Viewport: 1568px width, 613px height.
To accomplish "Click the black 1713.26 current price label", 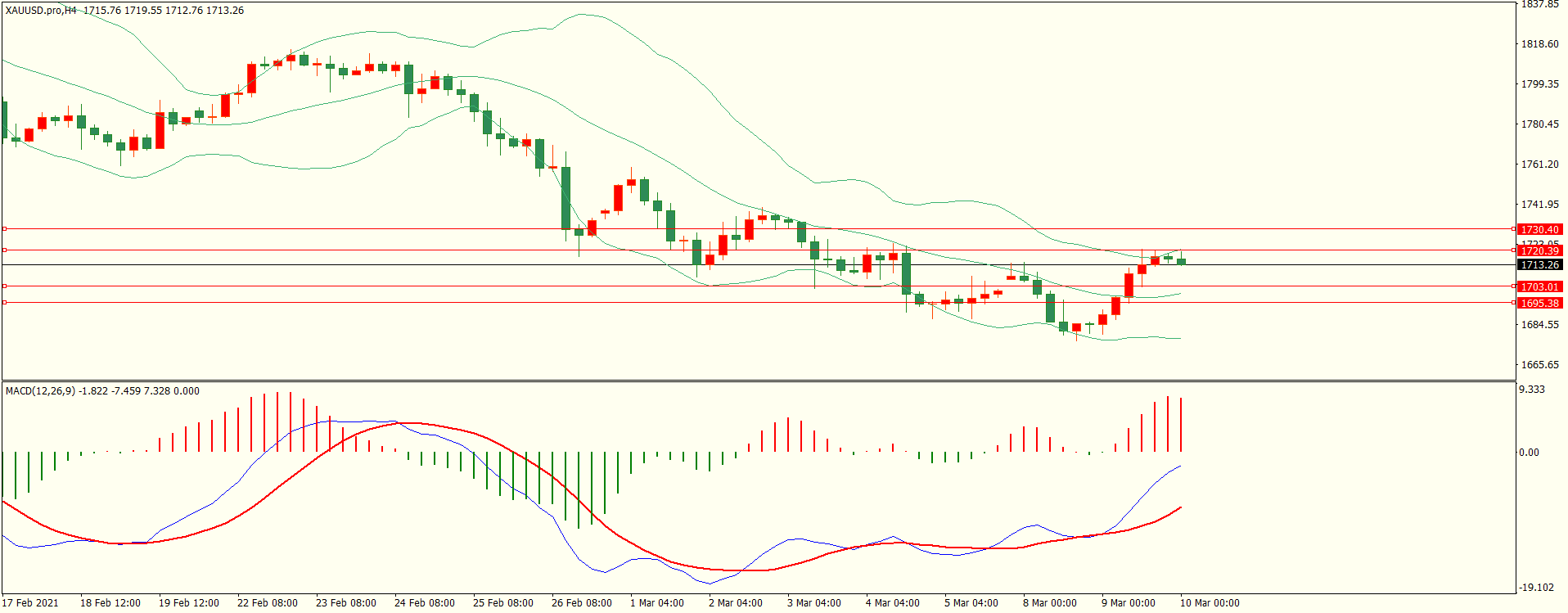I will point(1539,265).
